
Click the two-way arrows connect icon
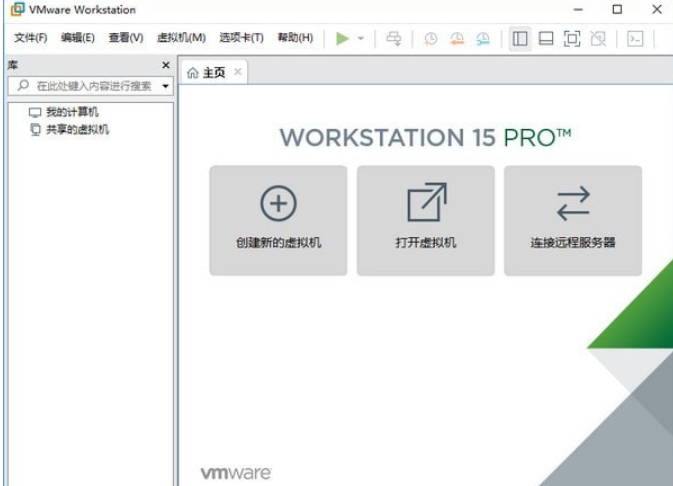click(x=573, y=203)
